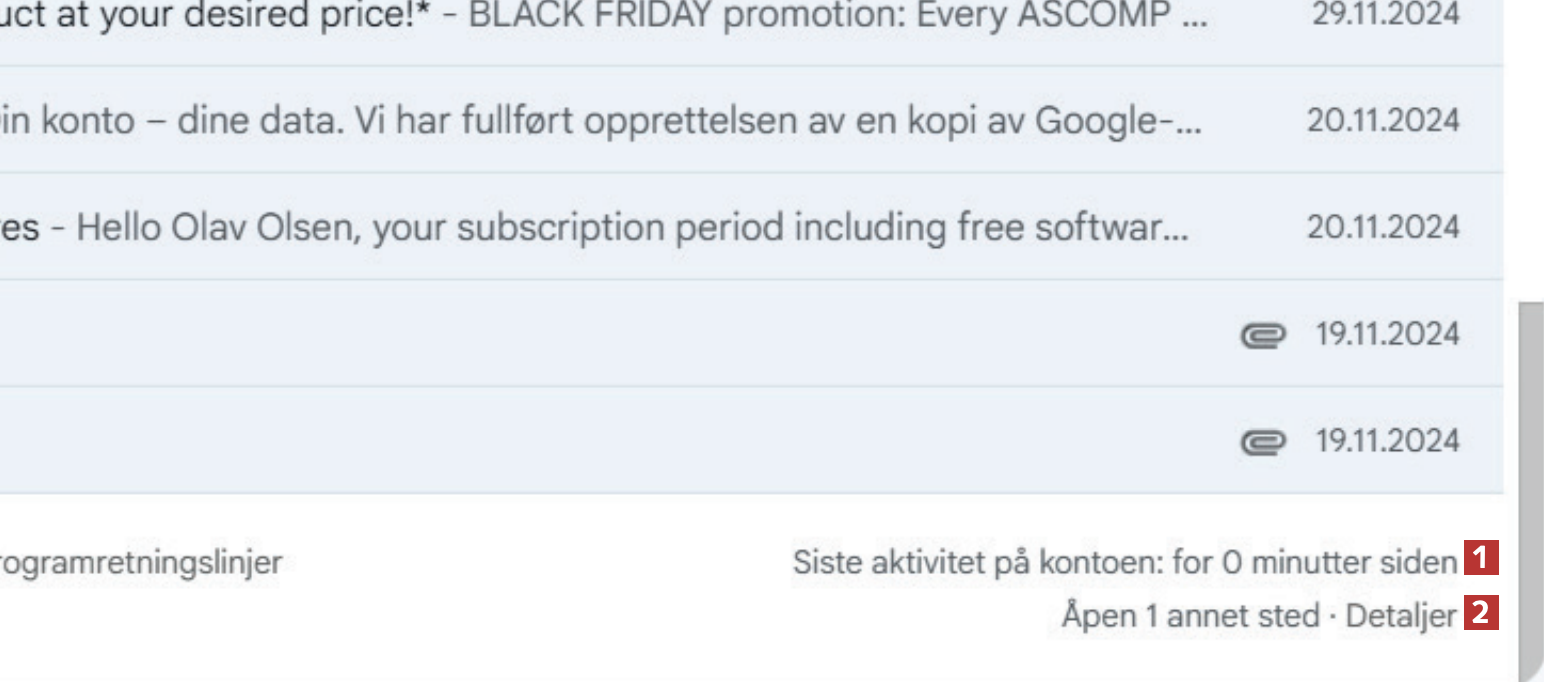Click the date on the Olav Olsen email
Viewport: 1544px width, 682px height.
1382,228
